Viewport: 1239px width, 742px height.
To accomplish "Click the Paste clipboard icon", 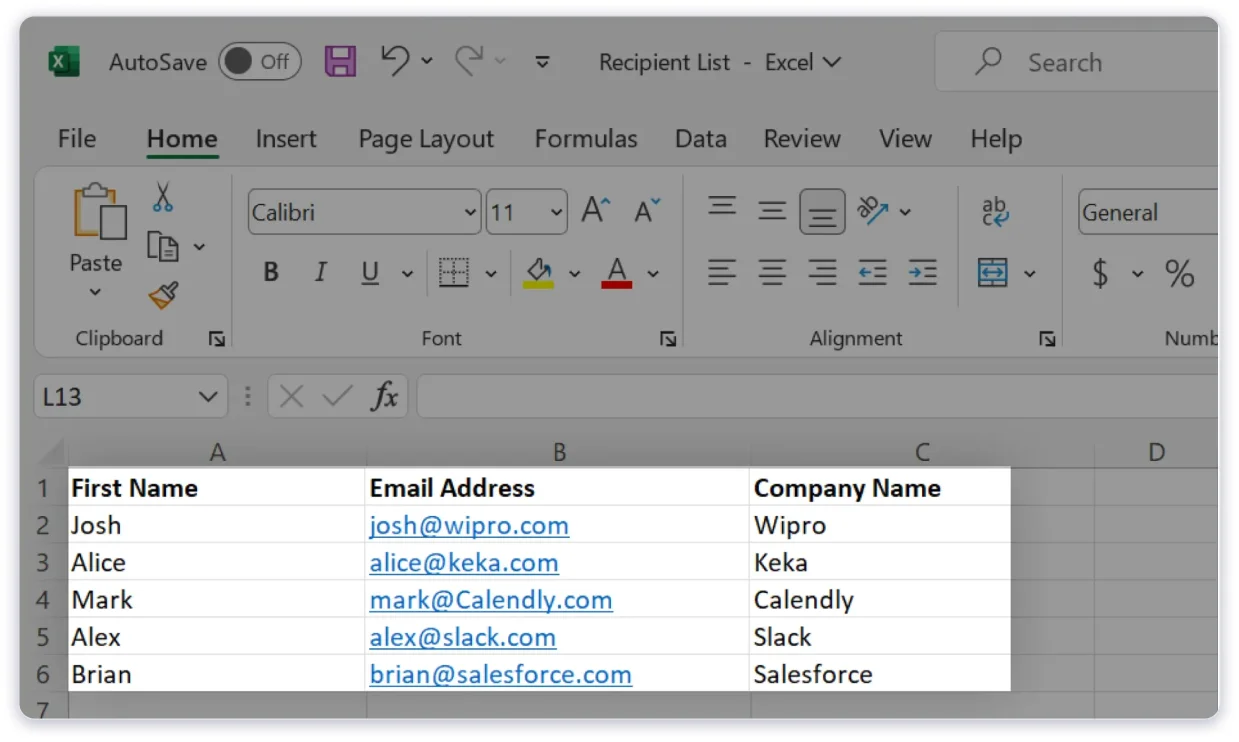I will pos(98,211).
